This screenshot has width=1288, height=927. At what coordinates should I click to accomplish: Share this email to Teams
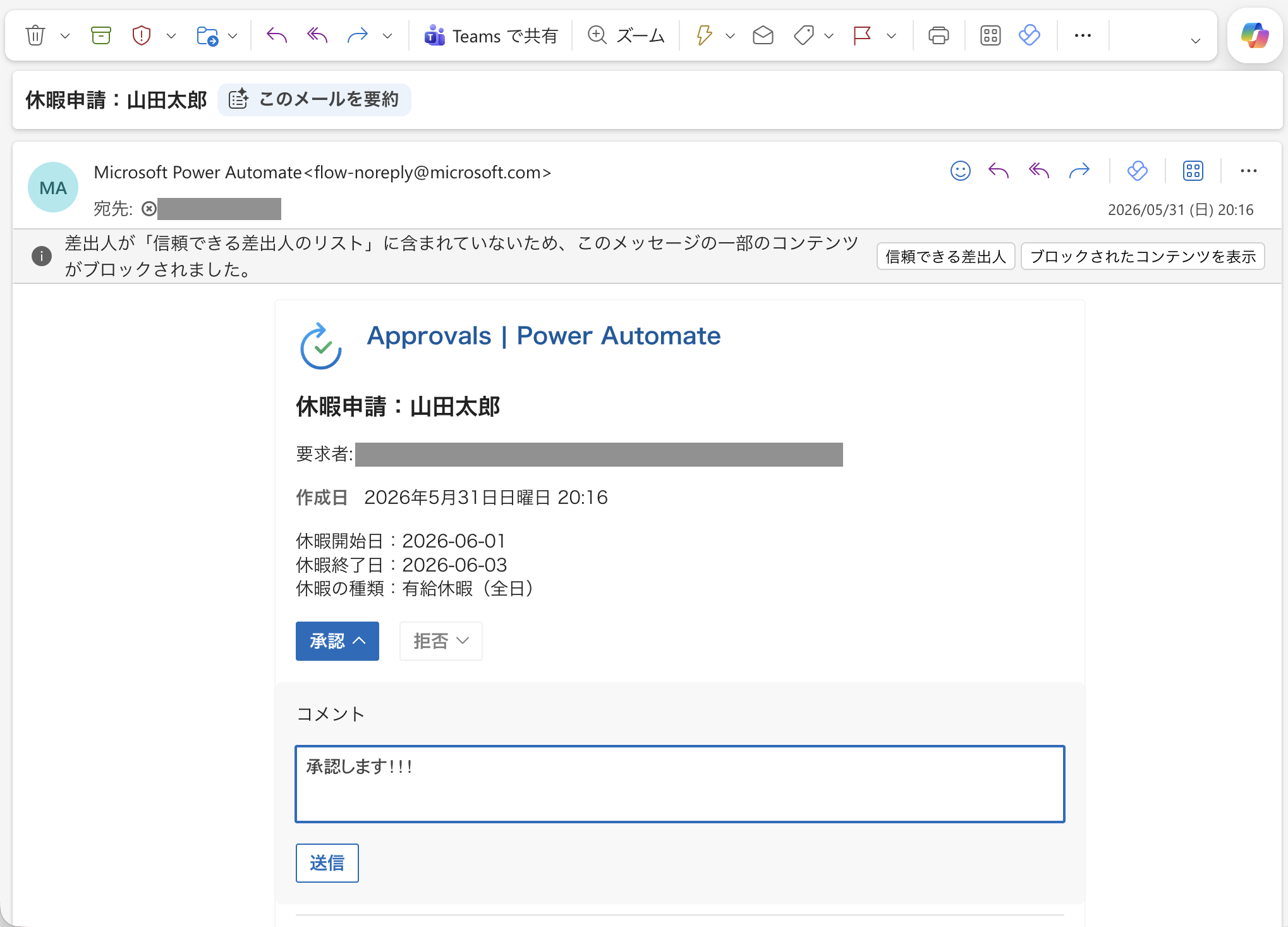491,36
